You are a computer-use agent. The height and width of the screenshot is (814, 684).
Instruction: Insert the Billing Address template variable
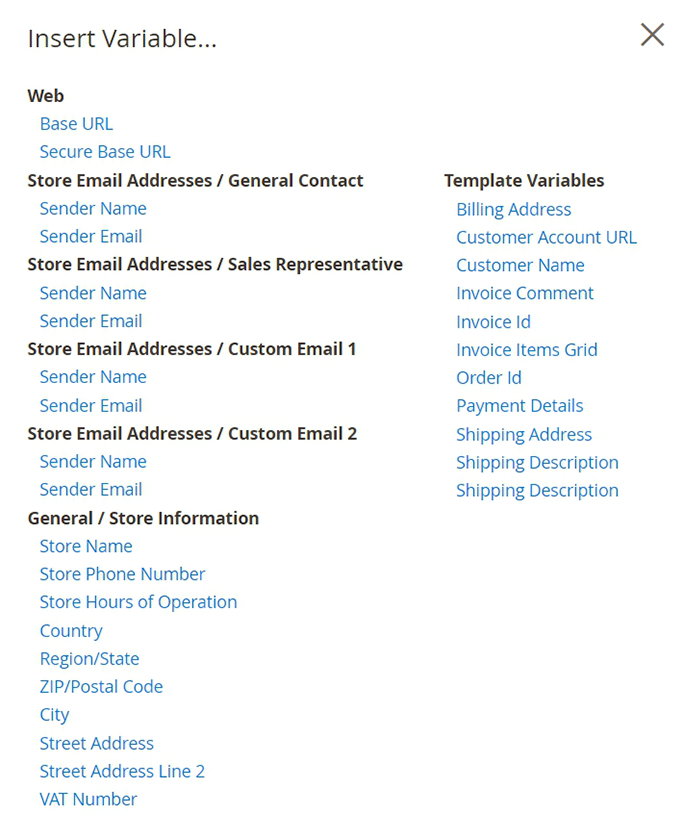point(514,209)
